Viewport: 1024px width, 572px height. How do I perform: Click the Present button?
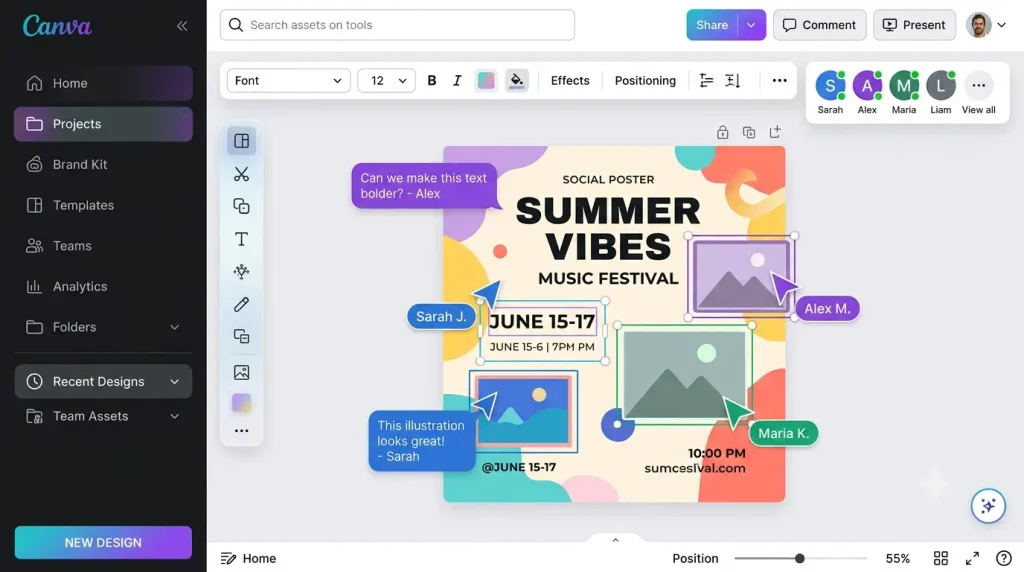pos(914,25)
